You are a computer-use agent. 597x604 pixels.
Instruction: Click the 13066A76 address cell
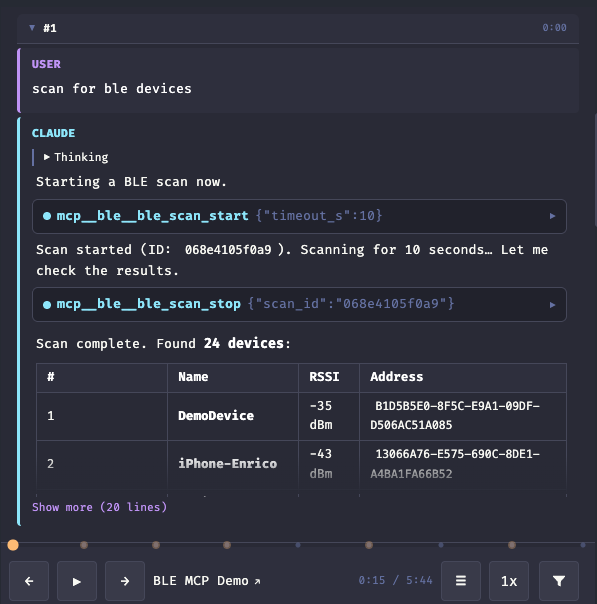(x=463, y=464)
